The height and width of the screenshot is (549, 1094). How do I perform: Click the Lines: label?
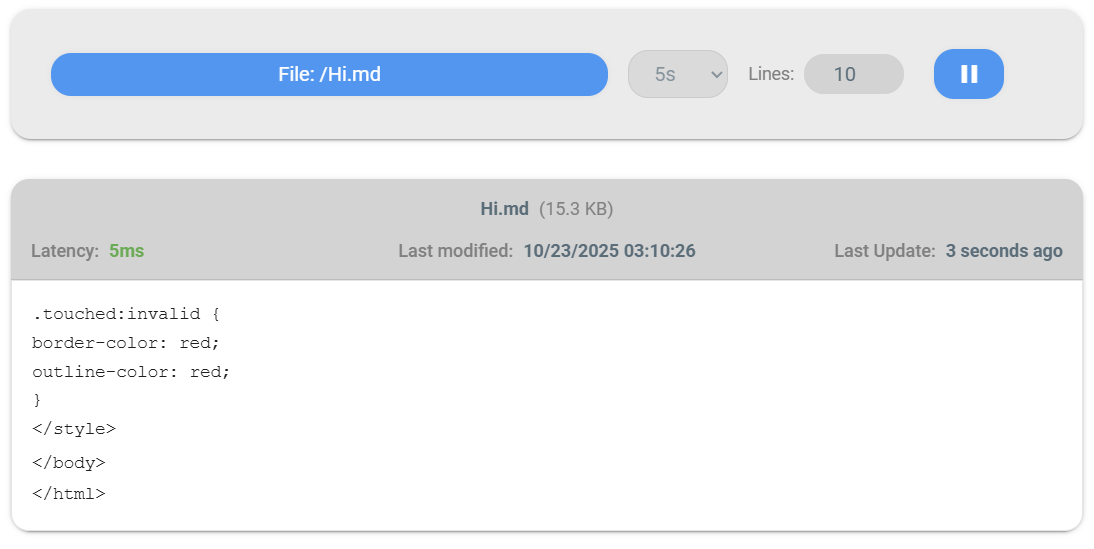(x=771, y=74)
